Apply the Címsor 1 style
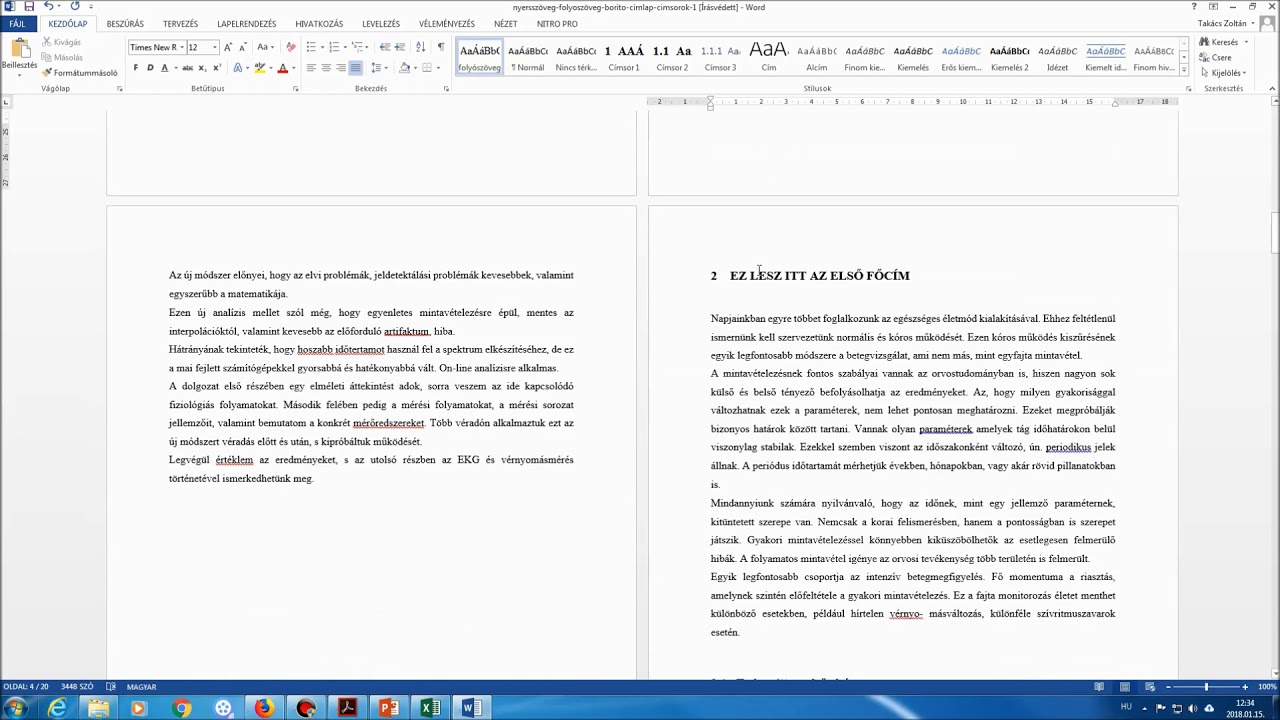Screen dimensions: 1280x720 point(624,57)
